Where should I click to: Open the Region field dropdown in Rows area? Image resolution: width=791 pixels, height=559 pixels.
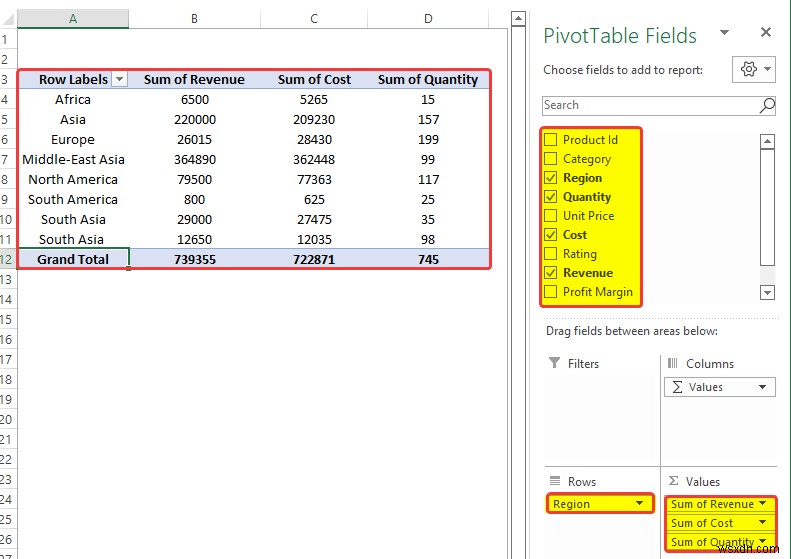tap(639, 504)
